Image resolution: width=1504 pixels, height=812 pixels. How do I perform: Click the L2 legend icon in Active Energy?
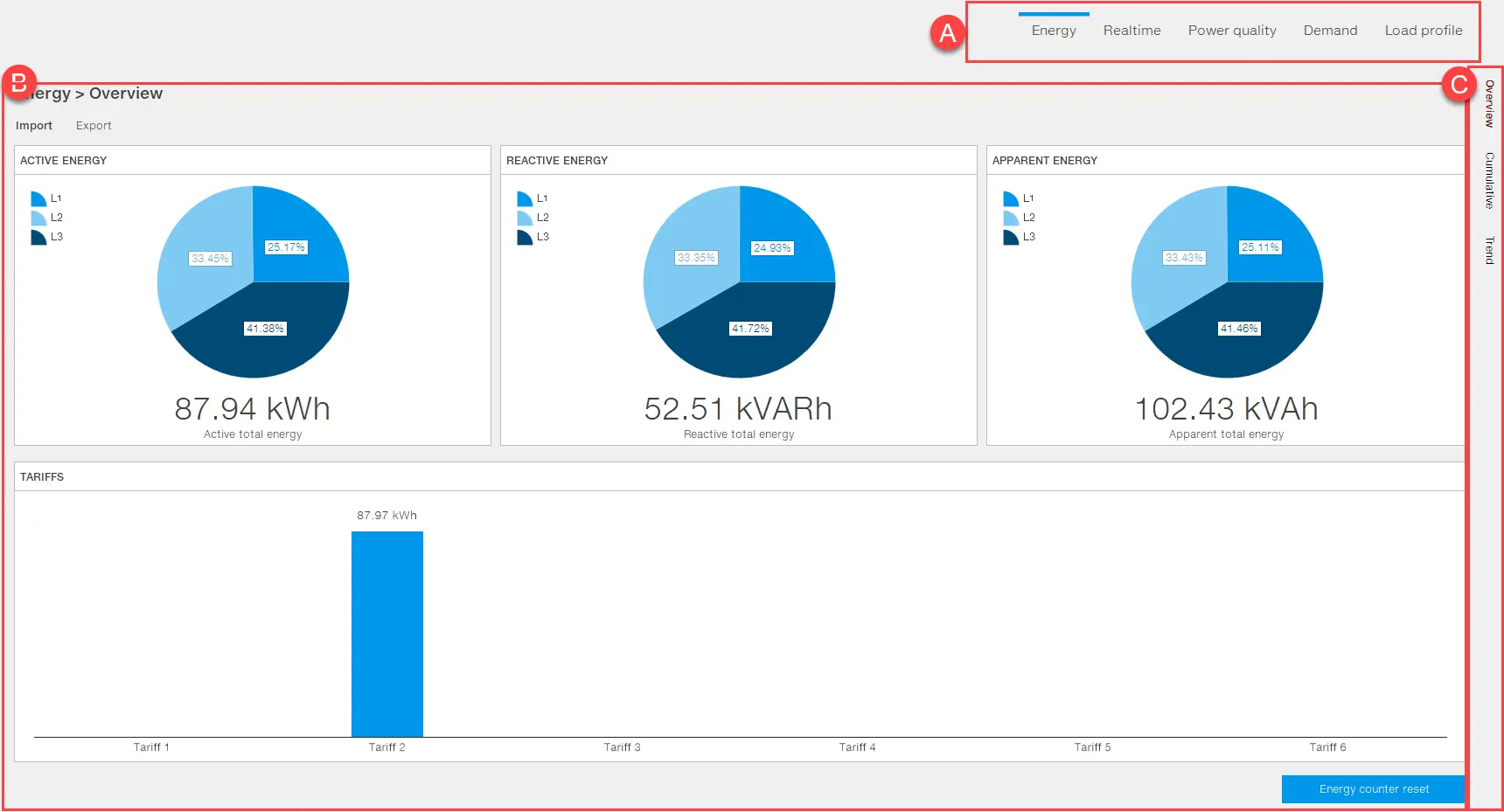[x=38, y=219]
